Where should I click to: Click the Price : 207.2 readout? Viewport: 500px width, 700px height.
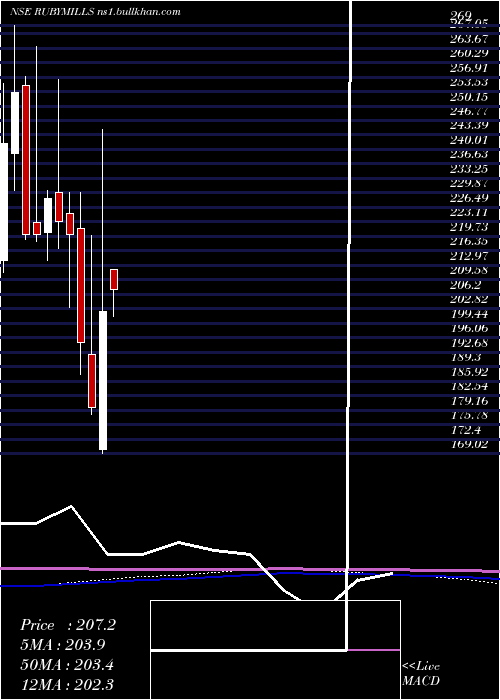coord(68,625)
